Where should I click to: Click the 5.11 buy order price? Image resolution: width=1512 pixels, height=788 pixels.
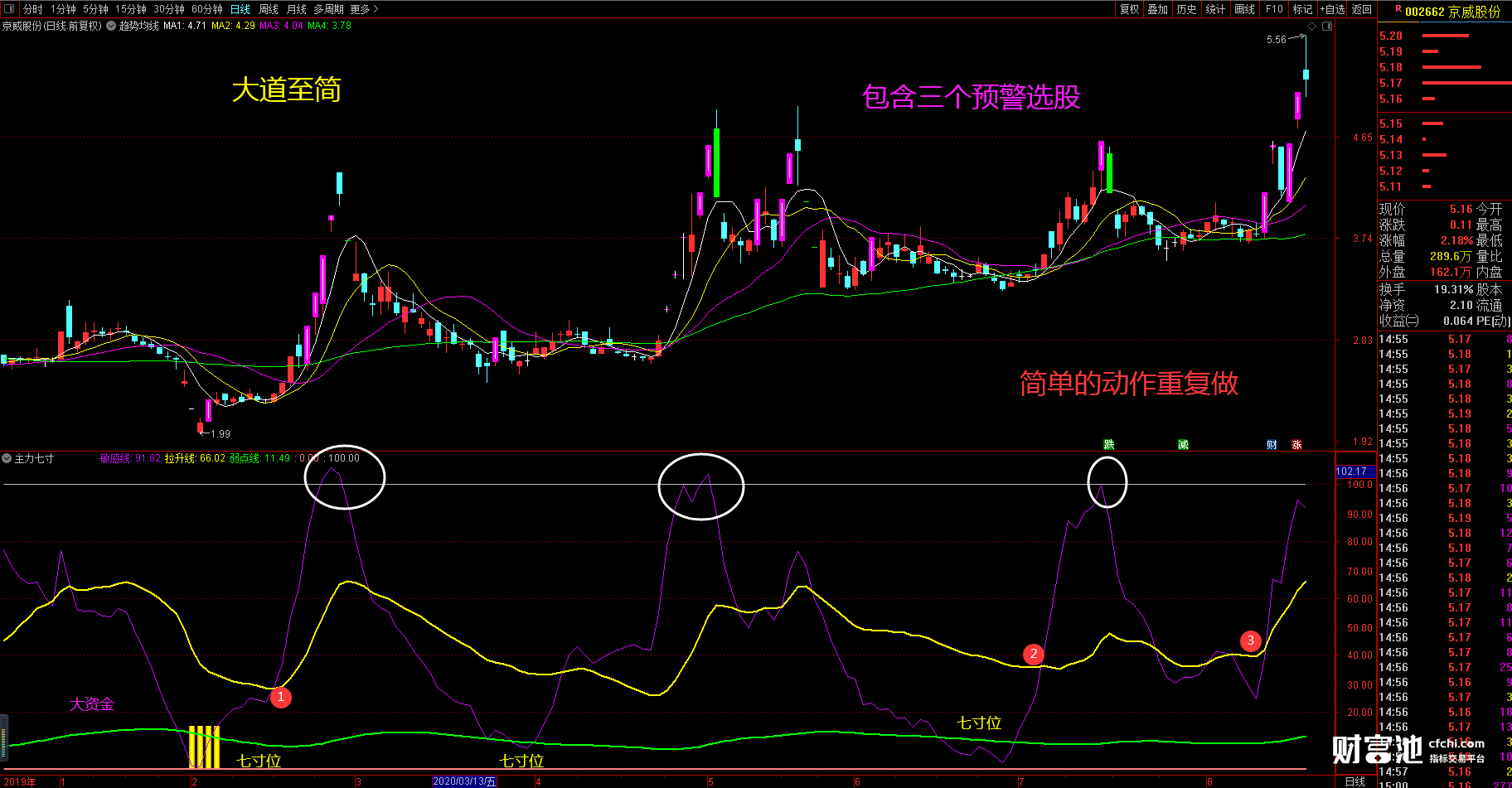pos(1391,186)
